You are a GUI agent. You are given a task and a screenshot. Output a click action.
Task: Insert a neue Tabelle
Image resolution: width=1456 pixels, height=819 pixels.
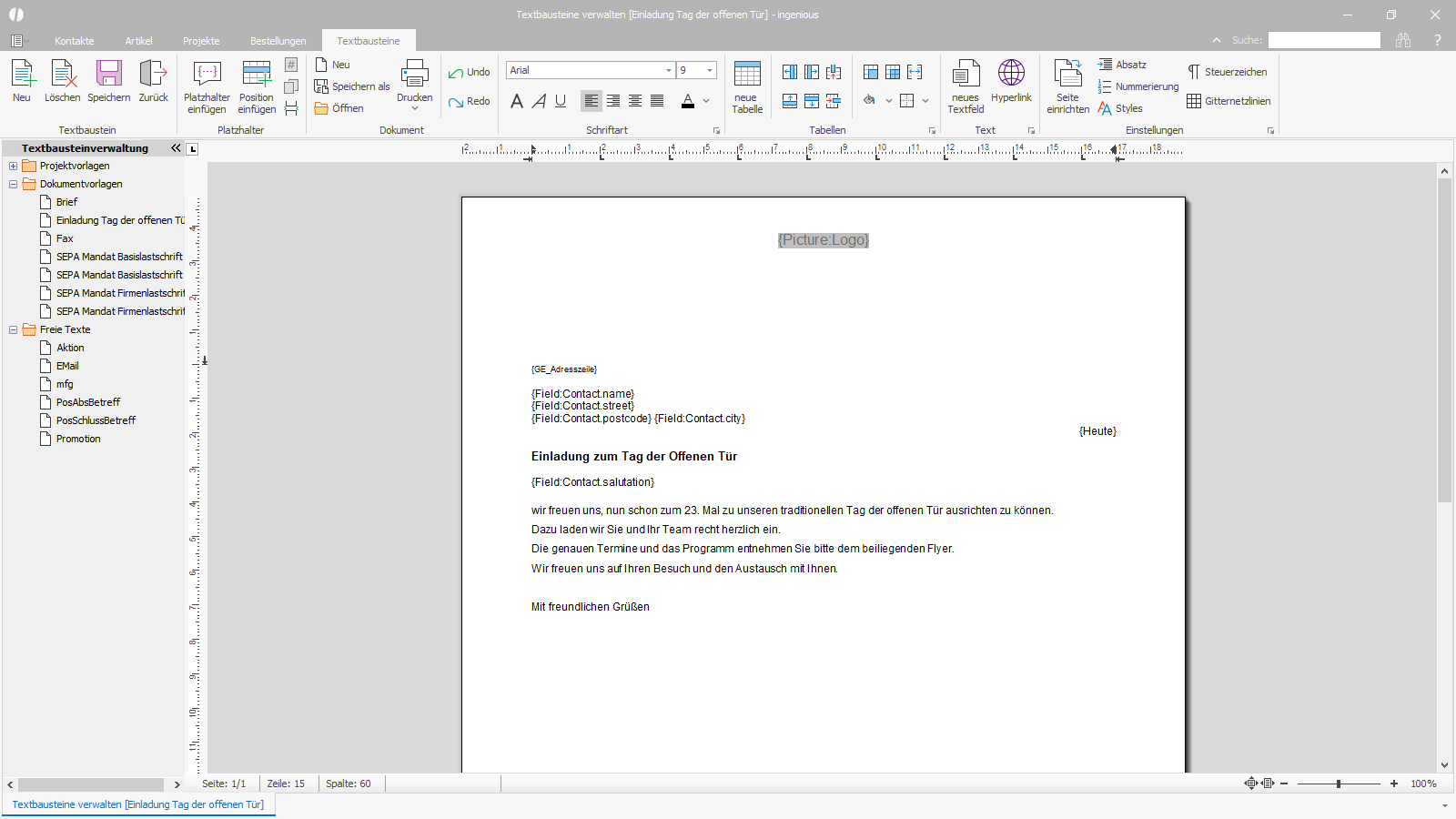pos(747,86)
